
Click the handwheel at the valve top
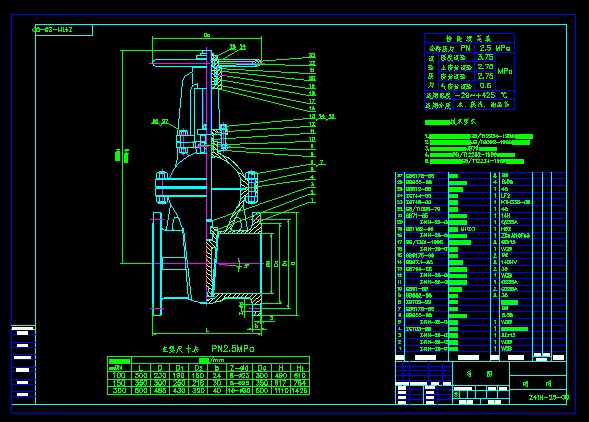(207, 63)
